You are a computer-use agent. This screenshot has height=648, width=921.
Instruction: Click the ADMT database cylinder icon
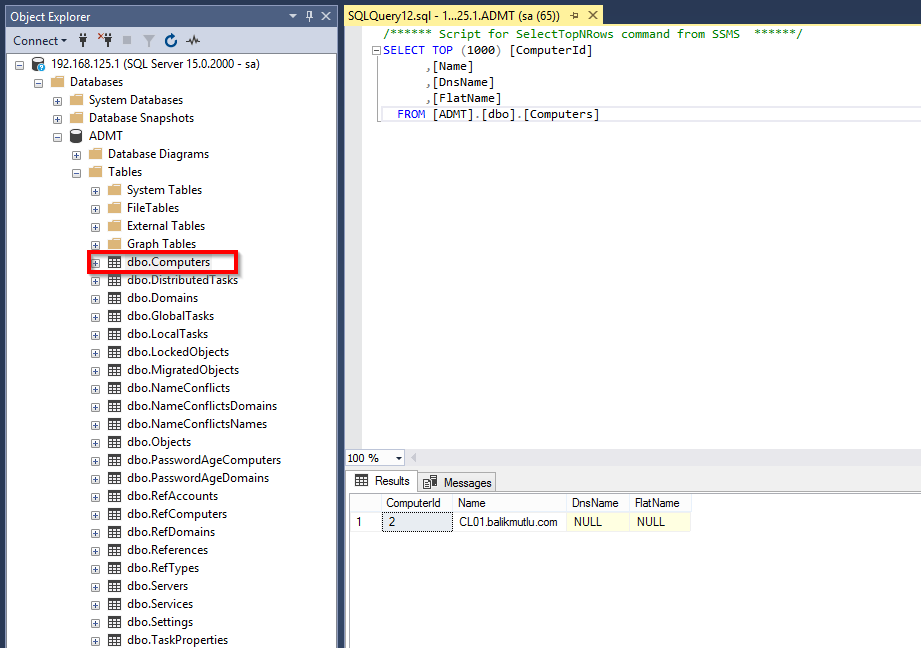76,136
